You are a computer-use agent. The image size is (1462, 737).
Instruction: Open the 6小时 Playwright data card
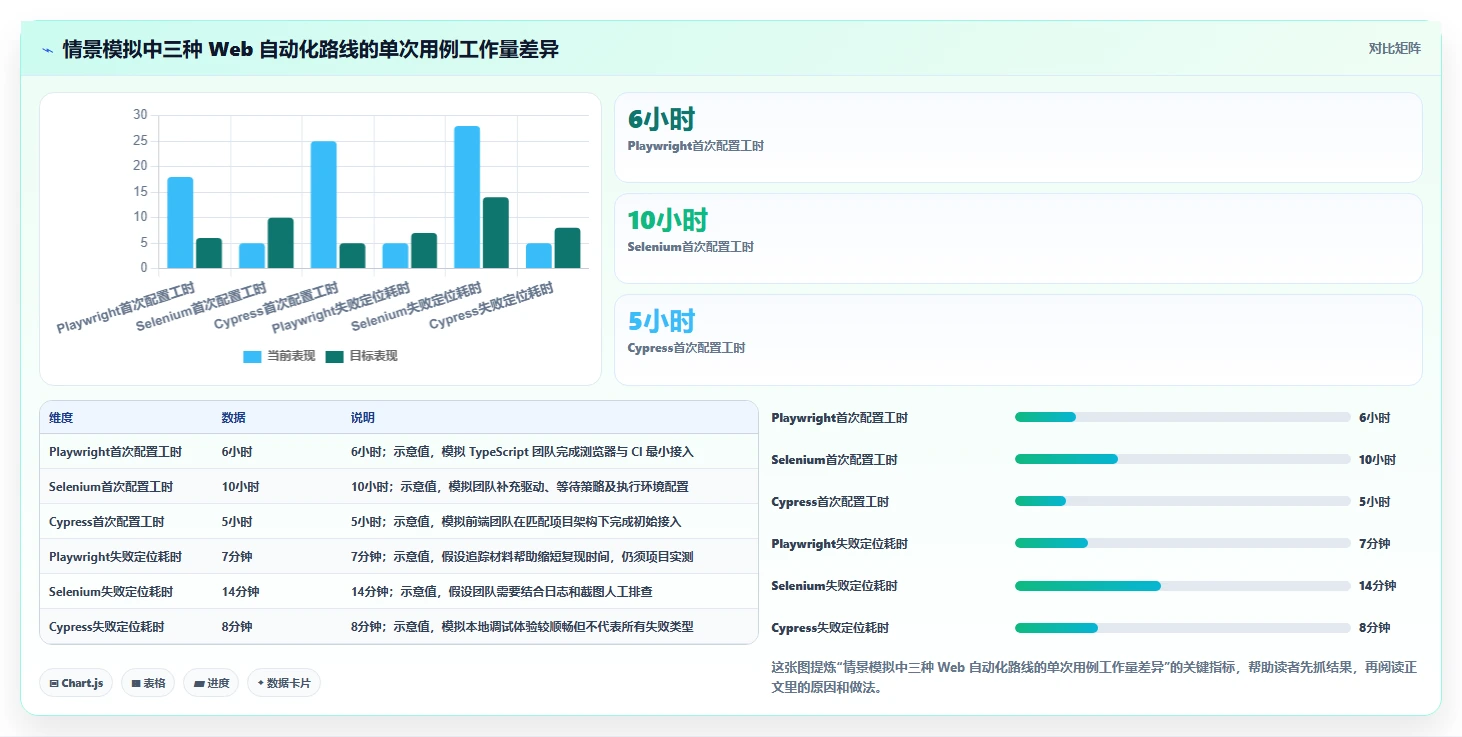click(x=1018, y=137)
